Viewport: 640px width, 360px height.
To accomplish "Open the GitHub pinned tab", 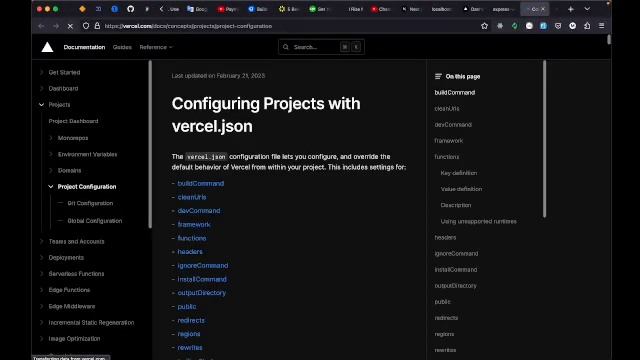I will point(131,9).
